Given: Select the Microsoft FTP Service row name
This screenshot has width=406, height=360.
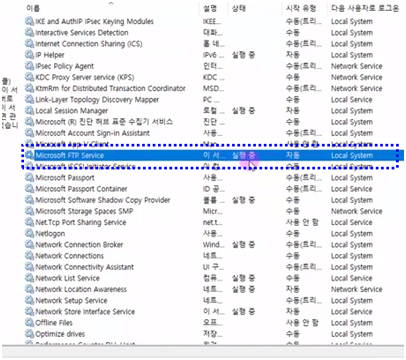Looking at the screenshot, I should click(x=70, y=155).
